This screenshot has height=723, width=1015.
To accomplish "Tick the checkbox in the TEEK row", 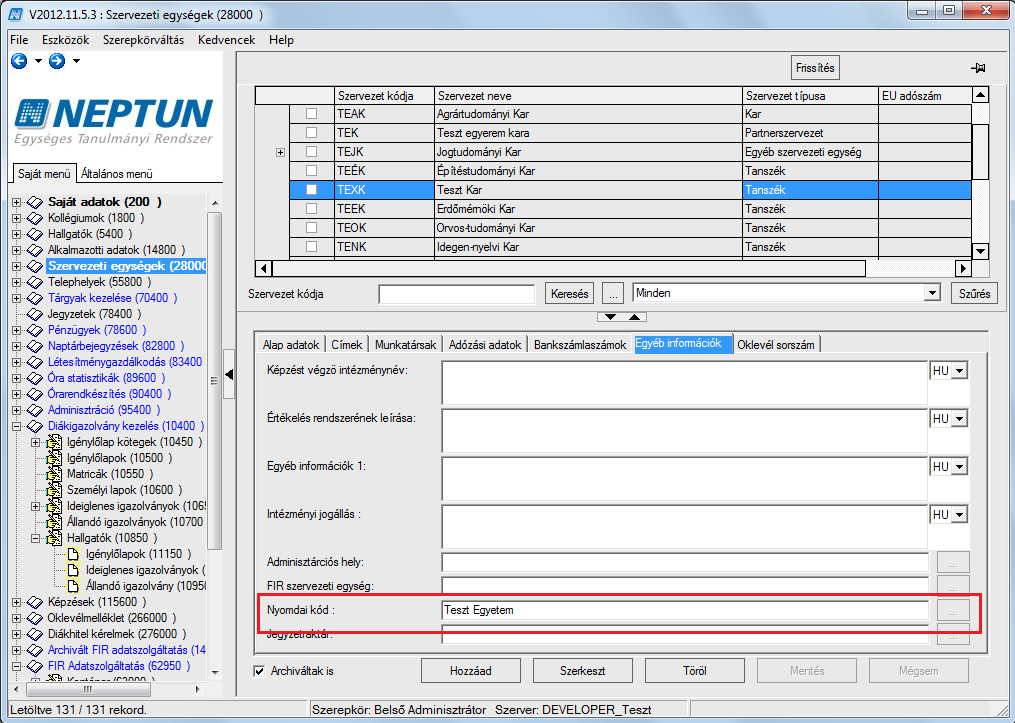I will click(x=311, y=209).
